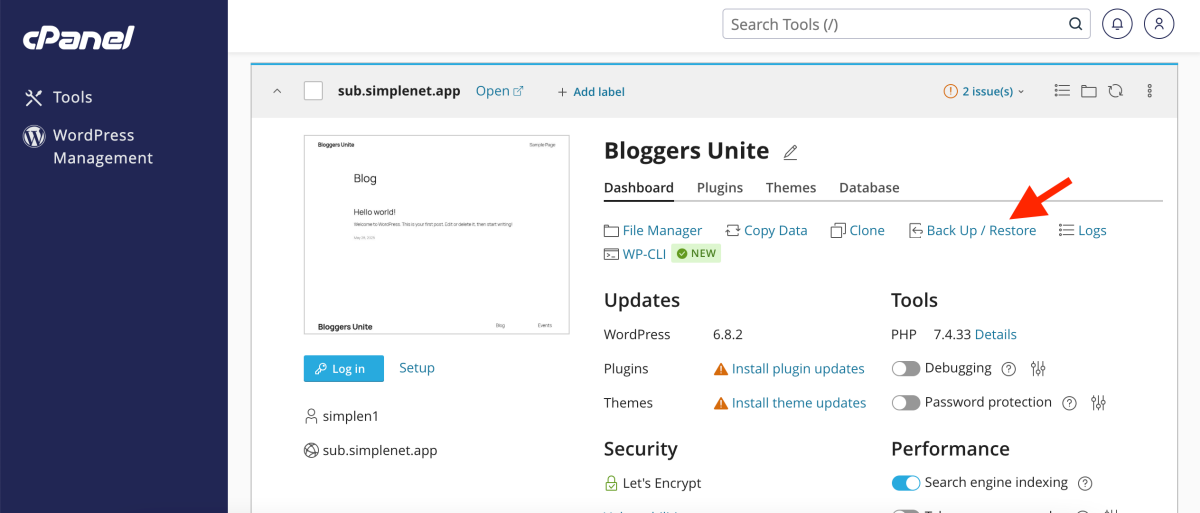Click the Setup link
Viewport: 1200px width, 513px height.
[x=417, y=368]
